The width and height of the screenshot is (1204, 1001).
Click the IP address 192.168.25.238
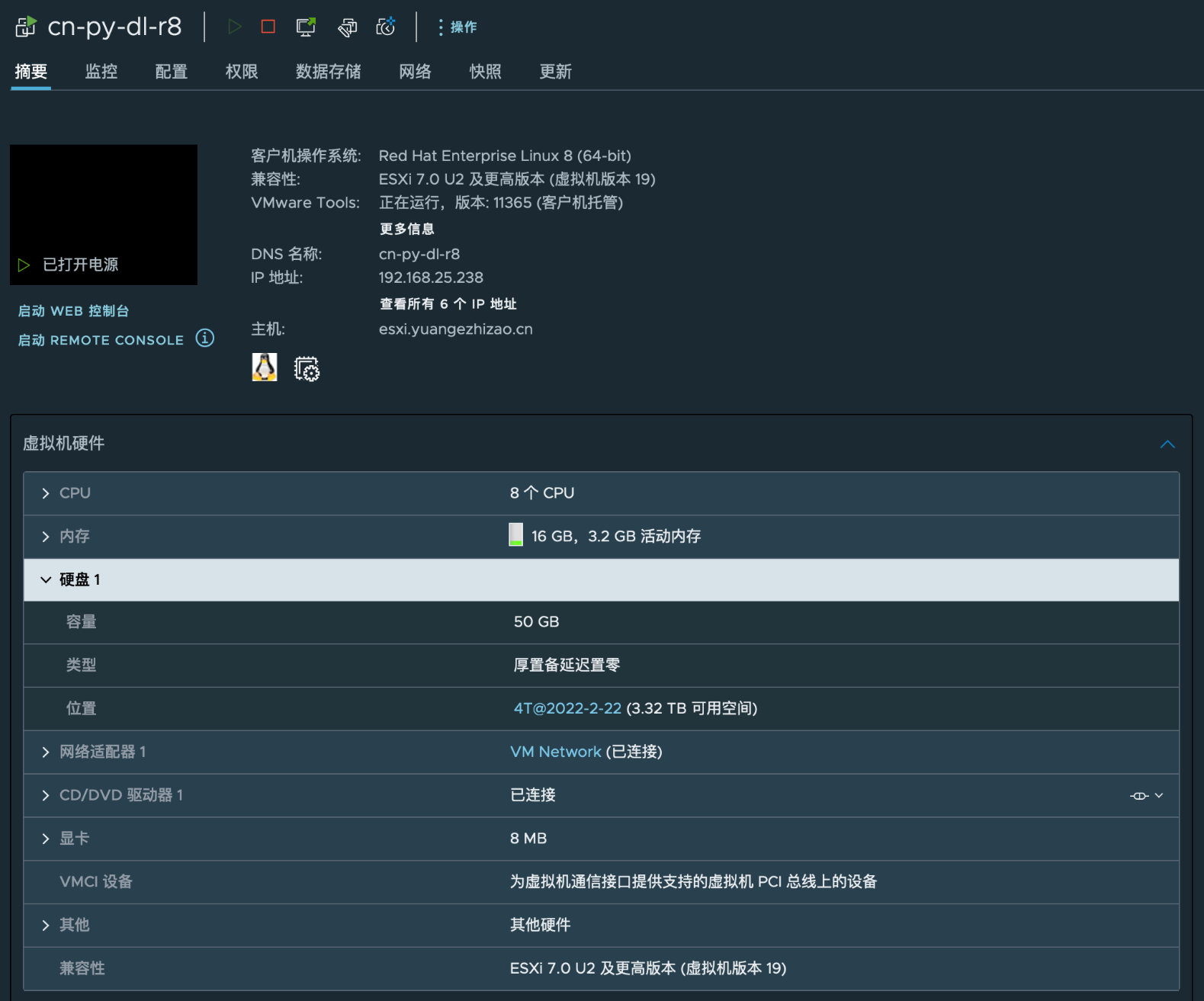(x=431, y=278)
